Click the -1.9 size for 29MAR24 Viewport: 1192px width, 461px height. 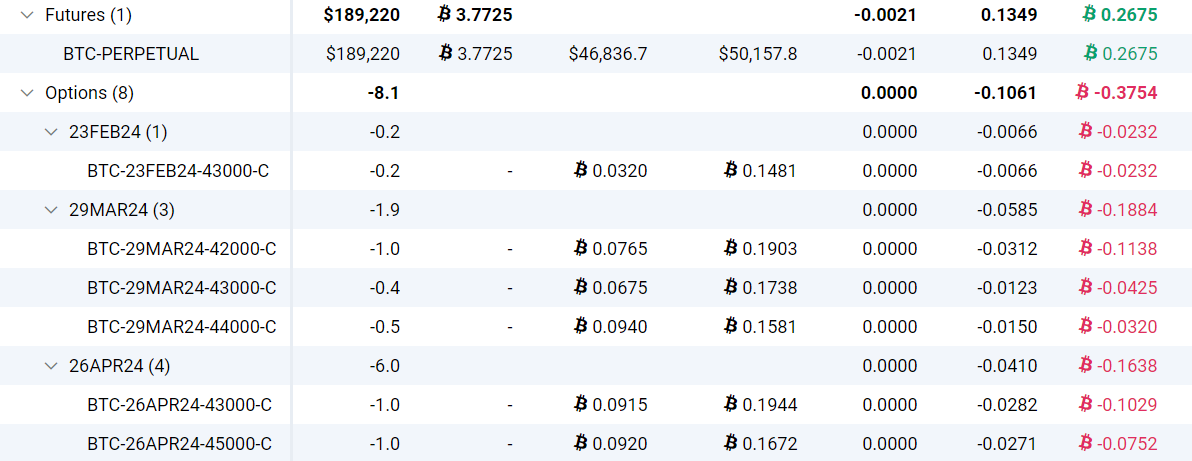tap(385, 210)
